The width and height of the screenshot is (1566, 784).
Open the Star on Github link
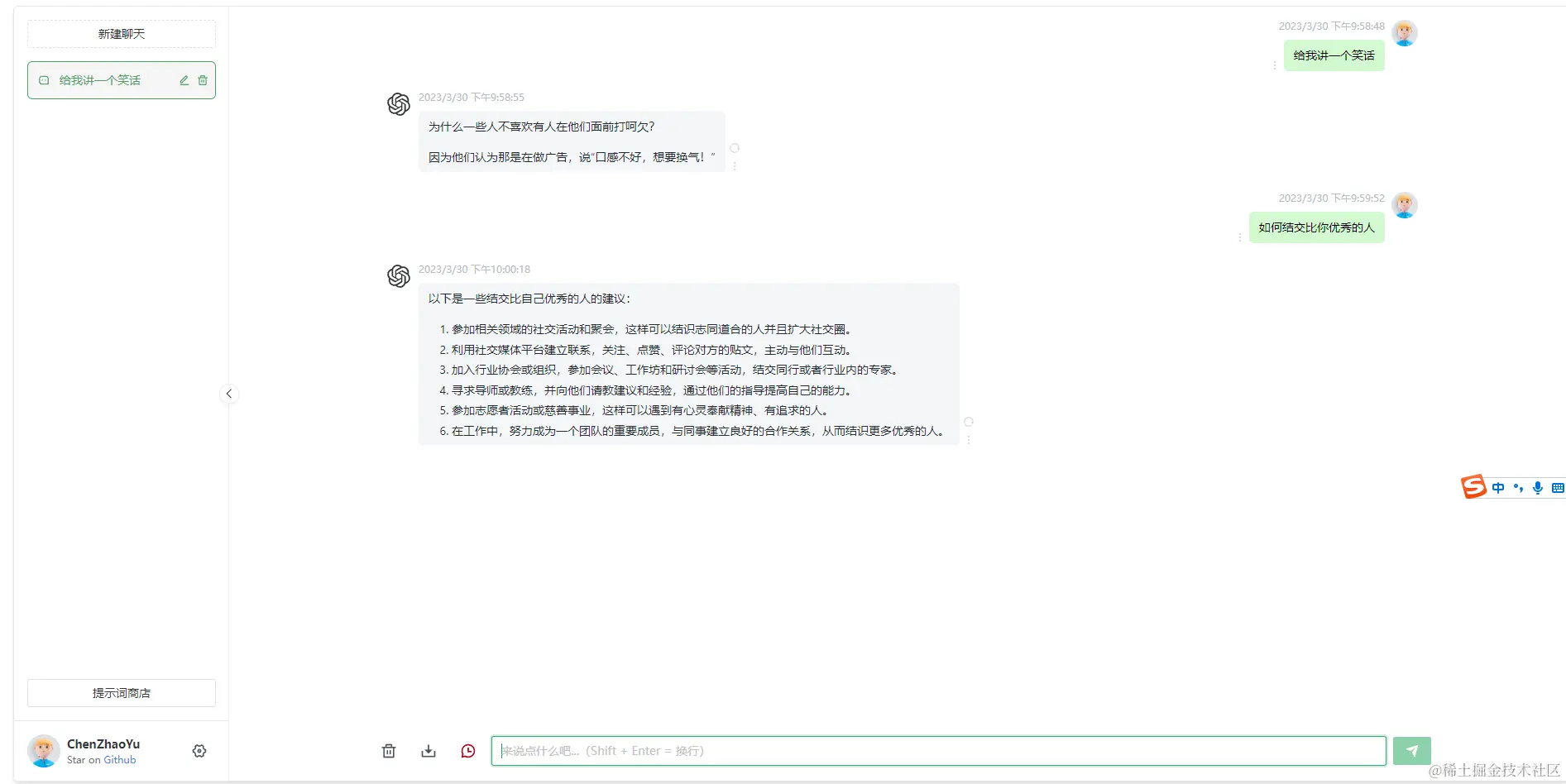[119, 759]
